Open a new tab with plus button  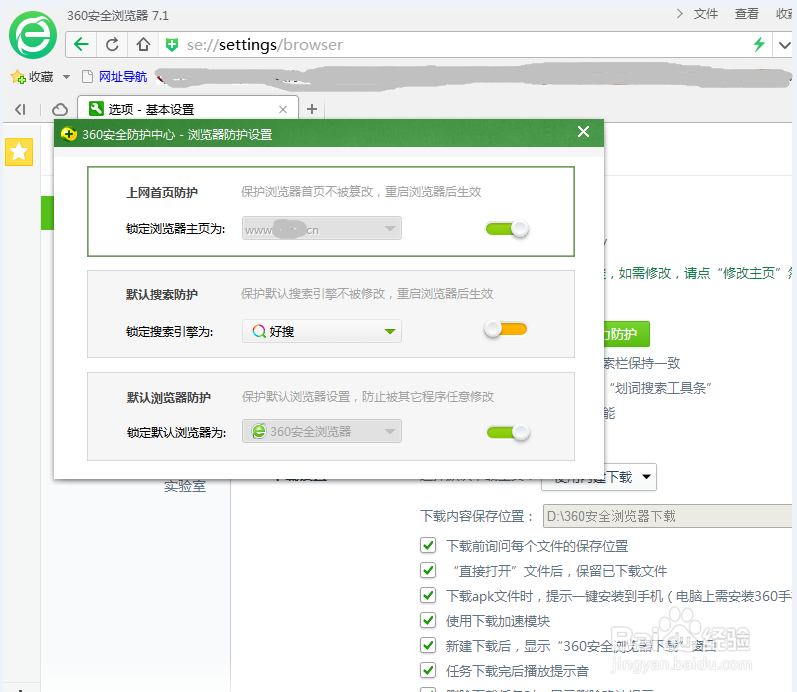(312, 109)
